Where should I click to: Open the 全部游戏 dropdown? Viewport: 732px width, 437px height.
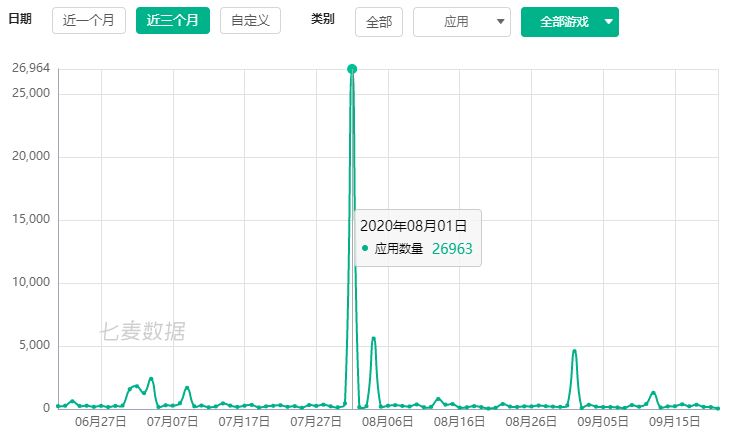click(570, 22)
